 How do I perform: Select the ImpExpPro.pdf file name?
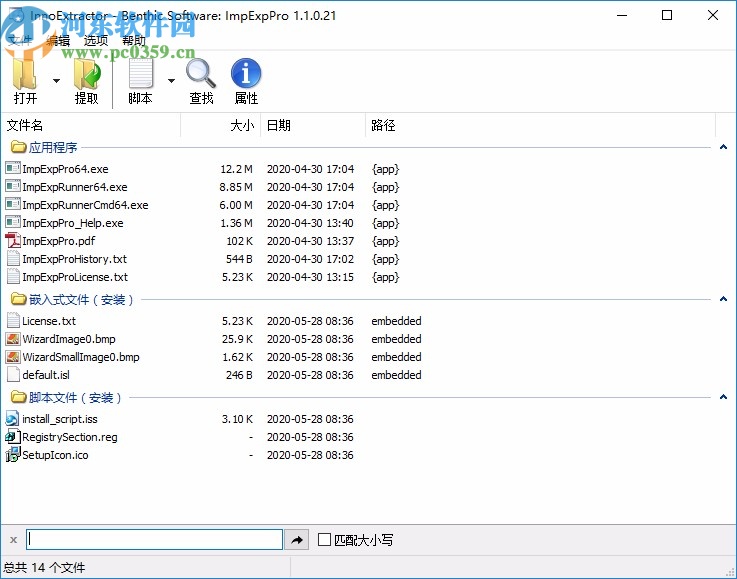pos(59,241)
